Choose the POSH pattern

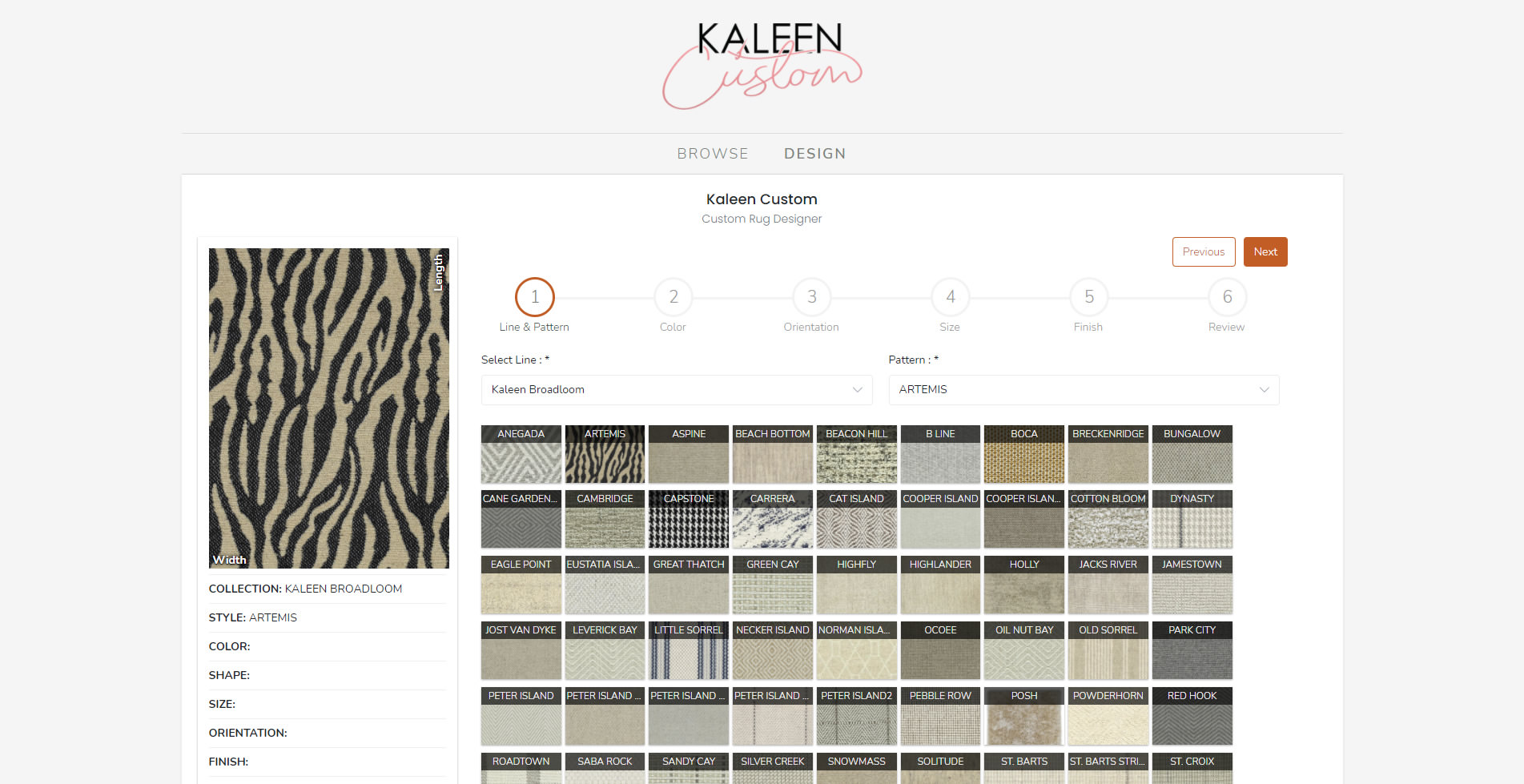tap(1024, 716)
